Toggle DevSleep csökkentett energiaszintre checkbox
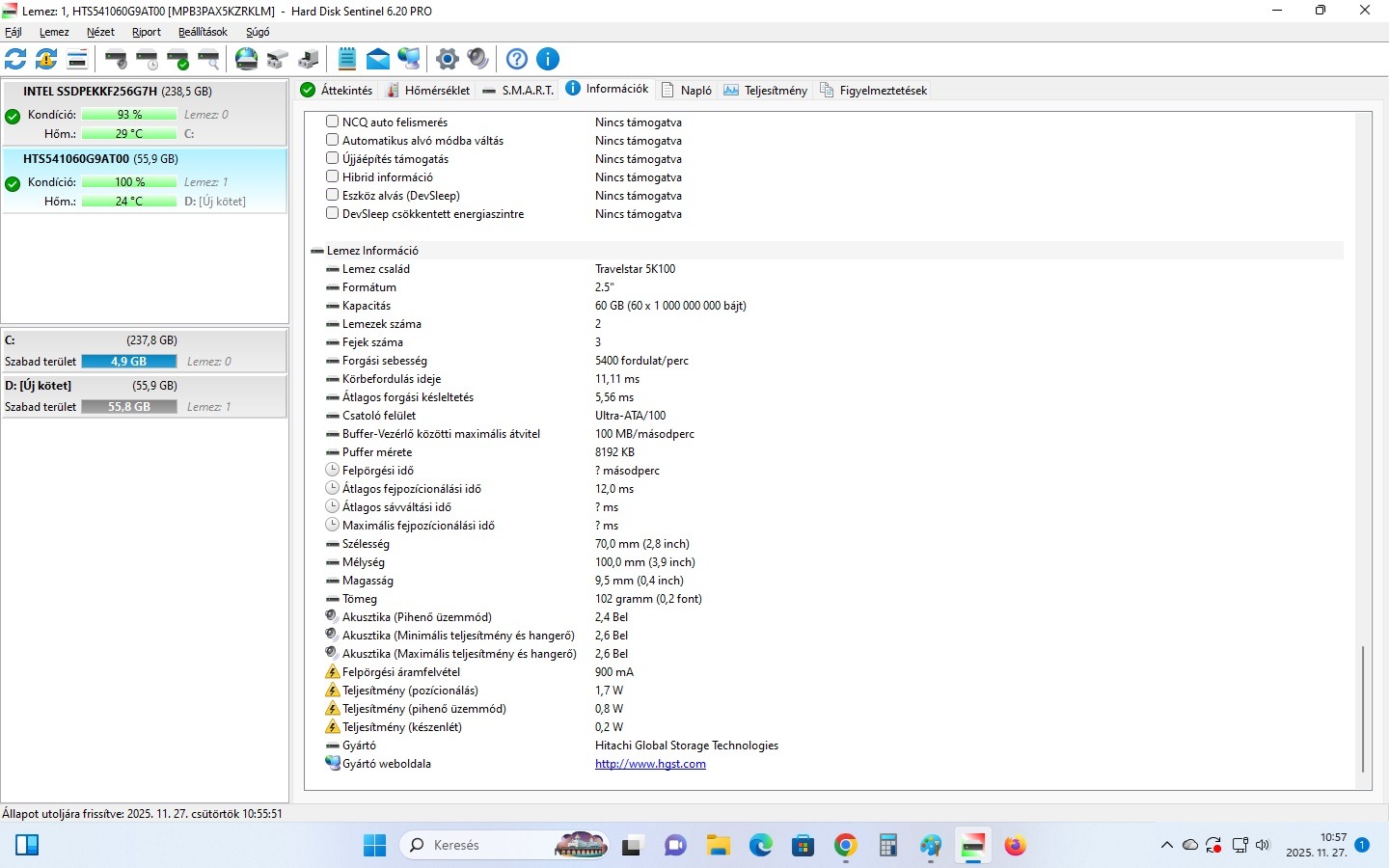The height and width of the screenshot is (868, 1389). 332,213
